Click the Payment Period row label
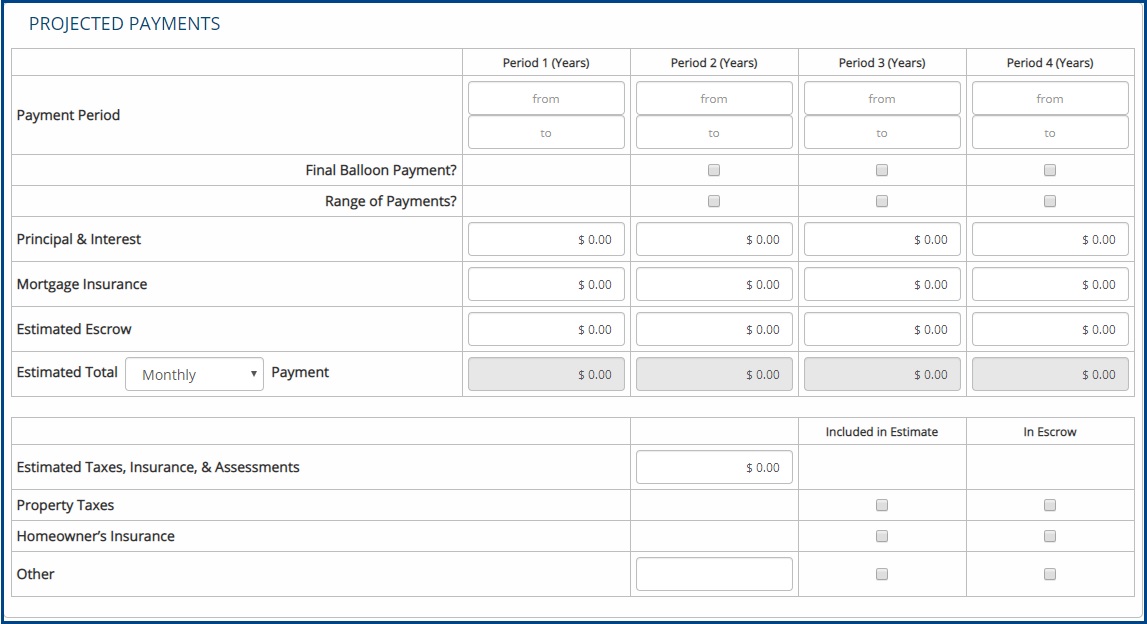The width and height of the screenshot is (1147, 624). (68, 115)
